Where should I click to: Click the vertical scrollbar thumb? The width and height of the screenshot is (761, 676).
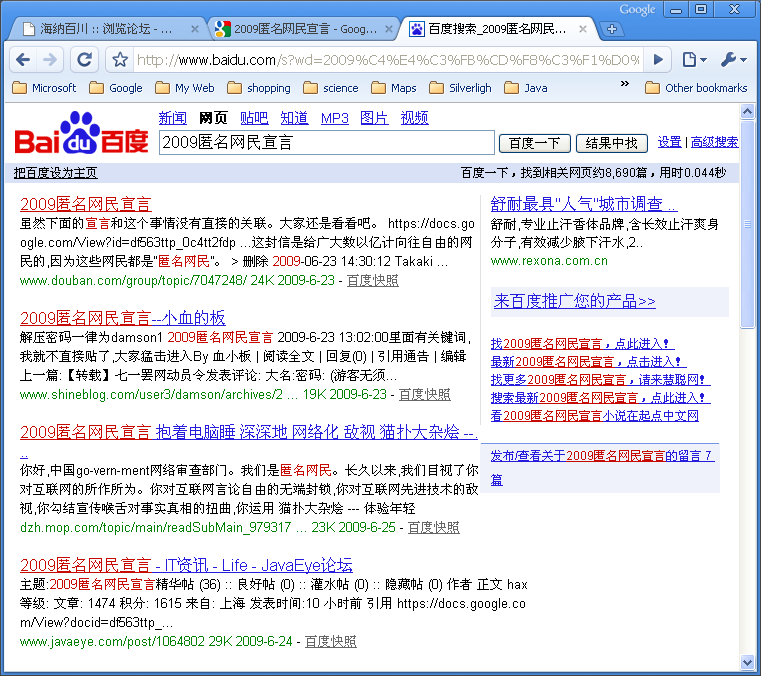747,224
